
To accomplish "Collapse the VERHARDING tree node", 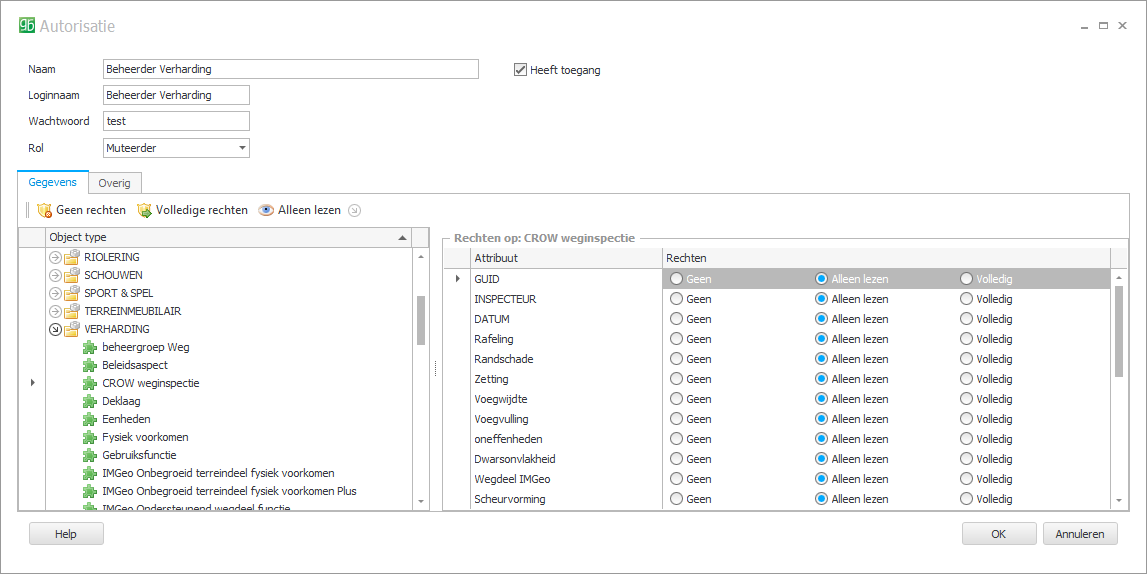I will click(x=56, y=330).
